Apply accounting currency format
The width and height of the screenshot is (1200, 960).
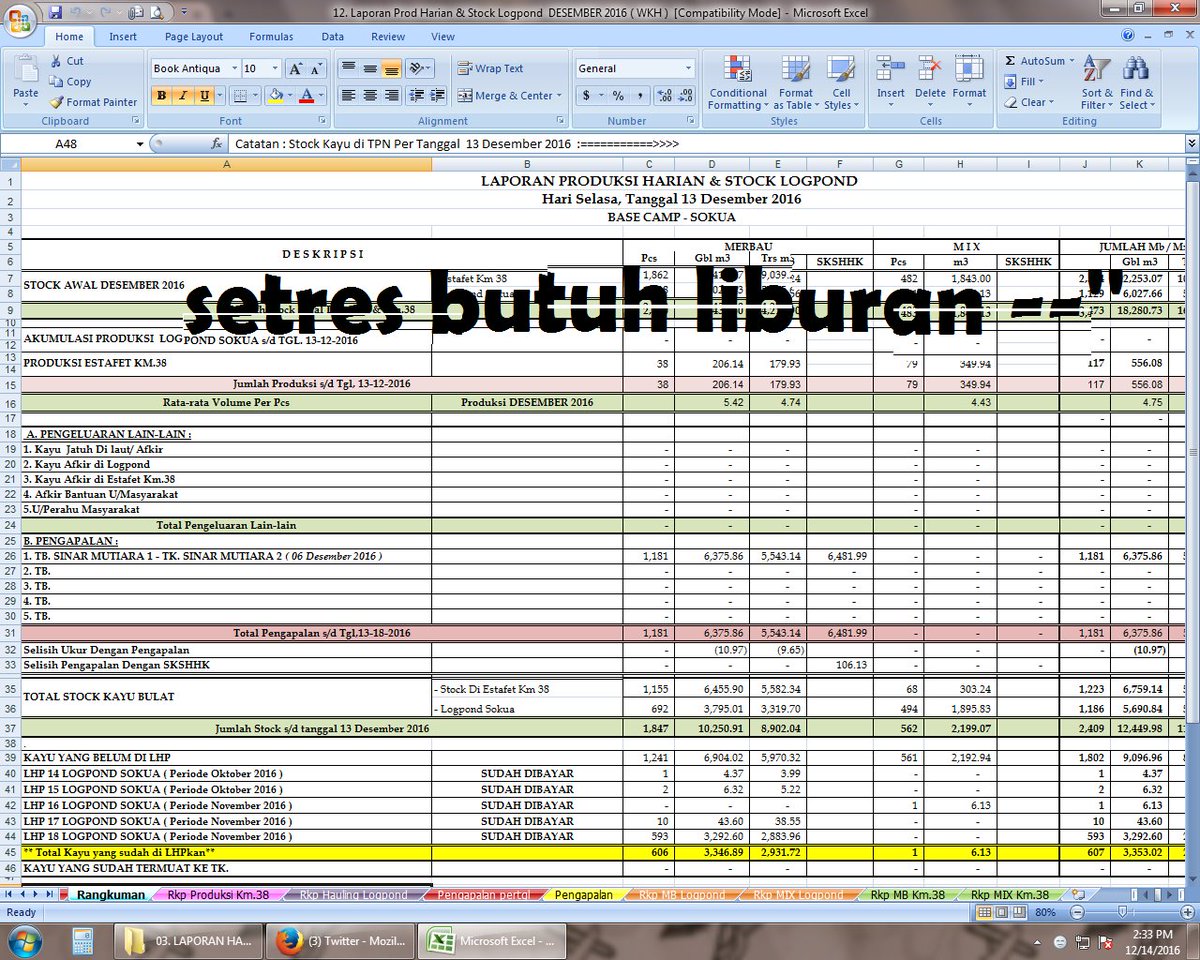click(586, 96)
